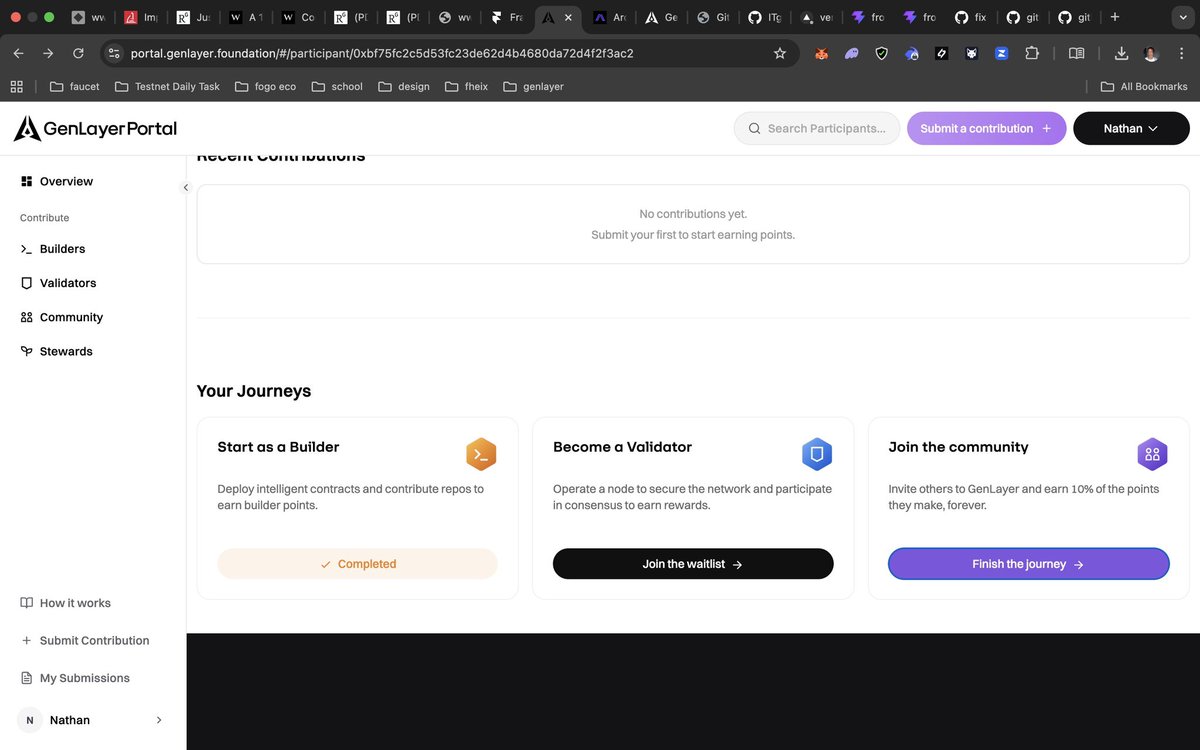Open the green shield checkmark extension
The height and width of the screenshot is (750, 1200).
[881, 53]
